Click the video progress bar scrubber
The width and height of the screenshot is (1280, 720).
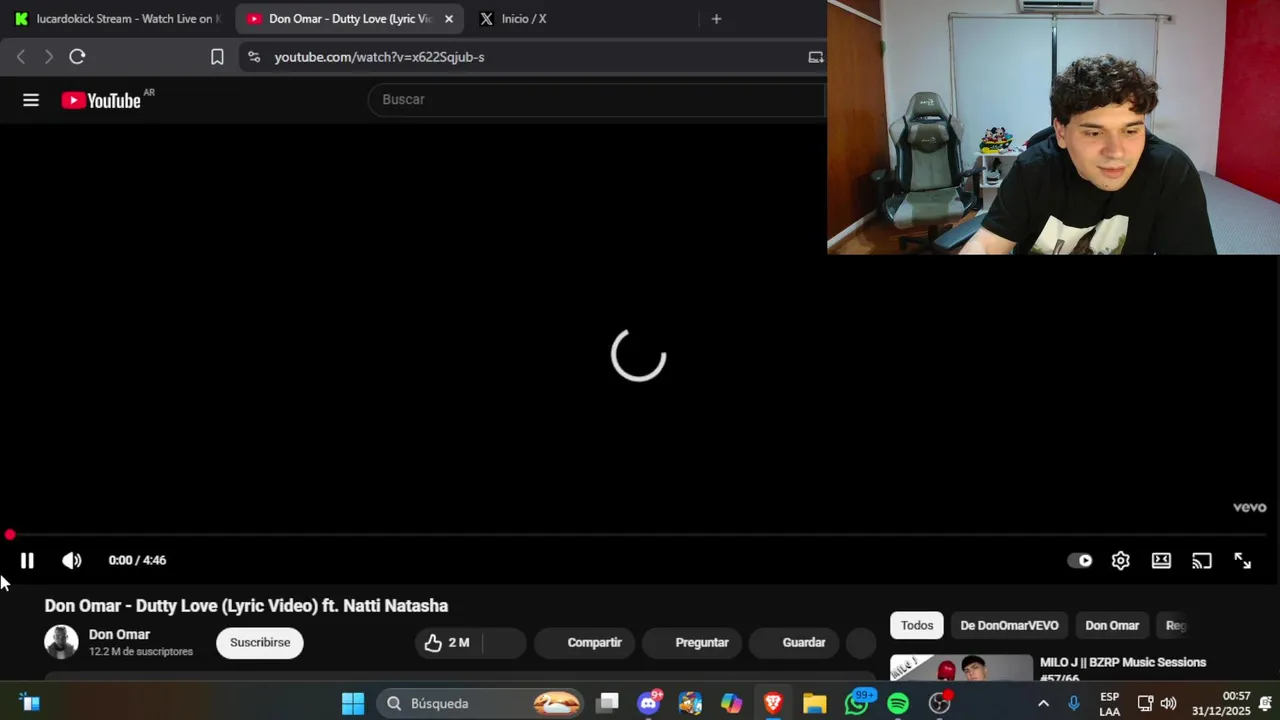pos(10,536)
